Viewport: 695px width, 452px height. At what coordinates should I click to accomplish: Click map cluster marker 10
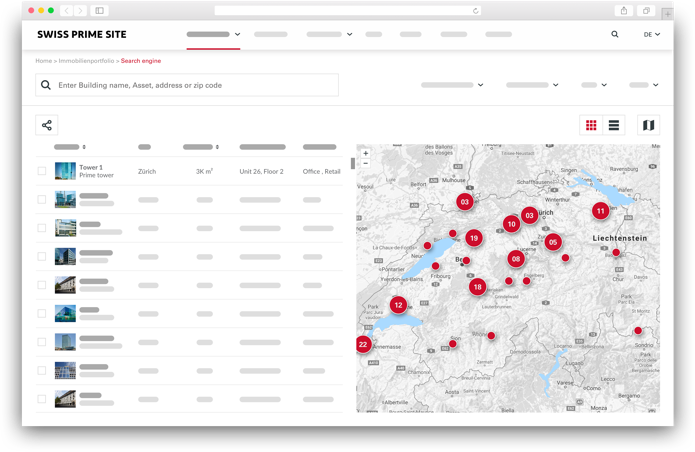coord(511,224)
